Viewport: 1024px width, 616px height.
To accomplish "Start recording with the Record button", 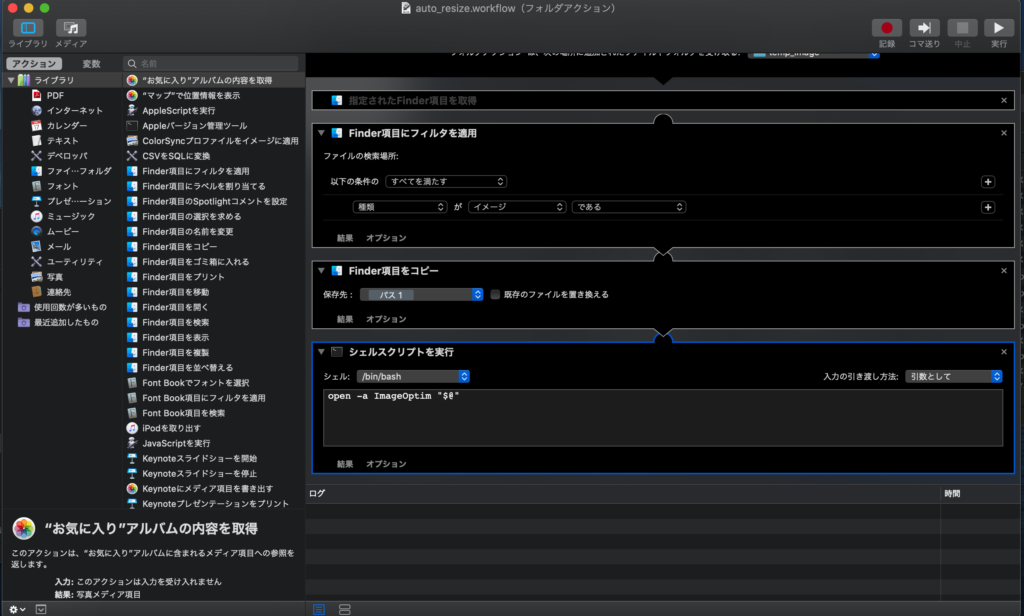I will [887, 28].
